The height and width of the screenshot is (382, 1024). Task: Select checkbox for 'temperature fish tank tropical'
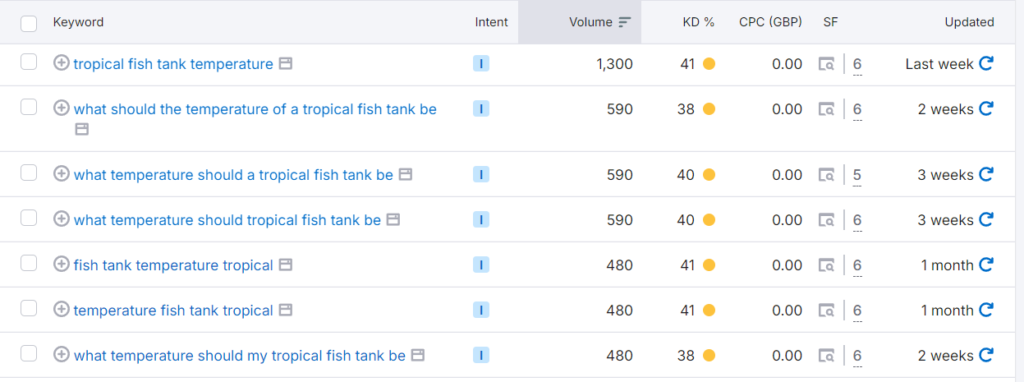(29, 308)
